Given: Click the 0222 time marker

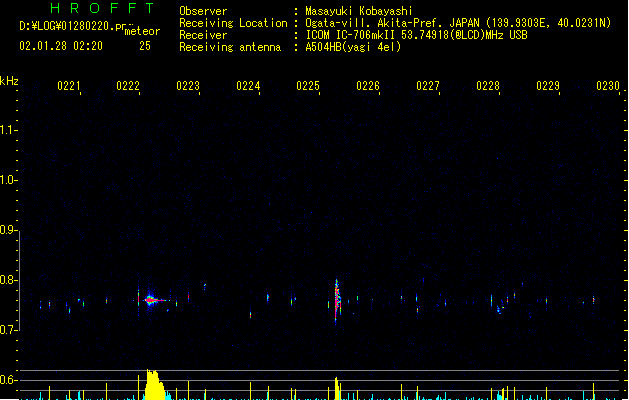Looking at the screenshot, I should click(x=128, y=86).
